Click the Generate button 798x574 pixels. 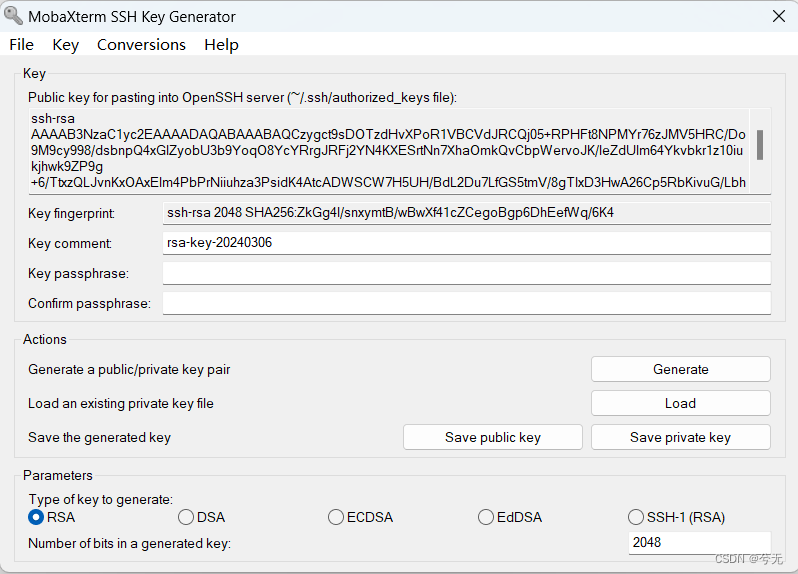point(680,369)
